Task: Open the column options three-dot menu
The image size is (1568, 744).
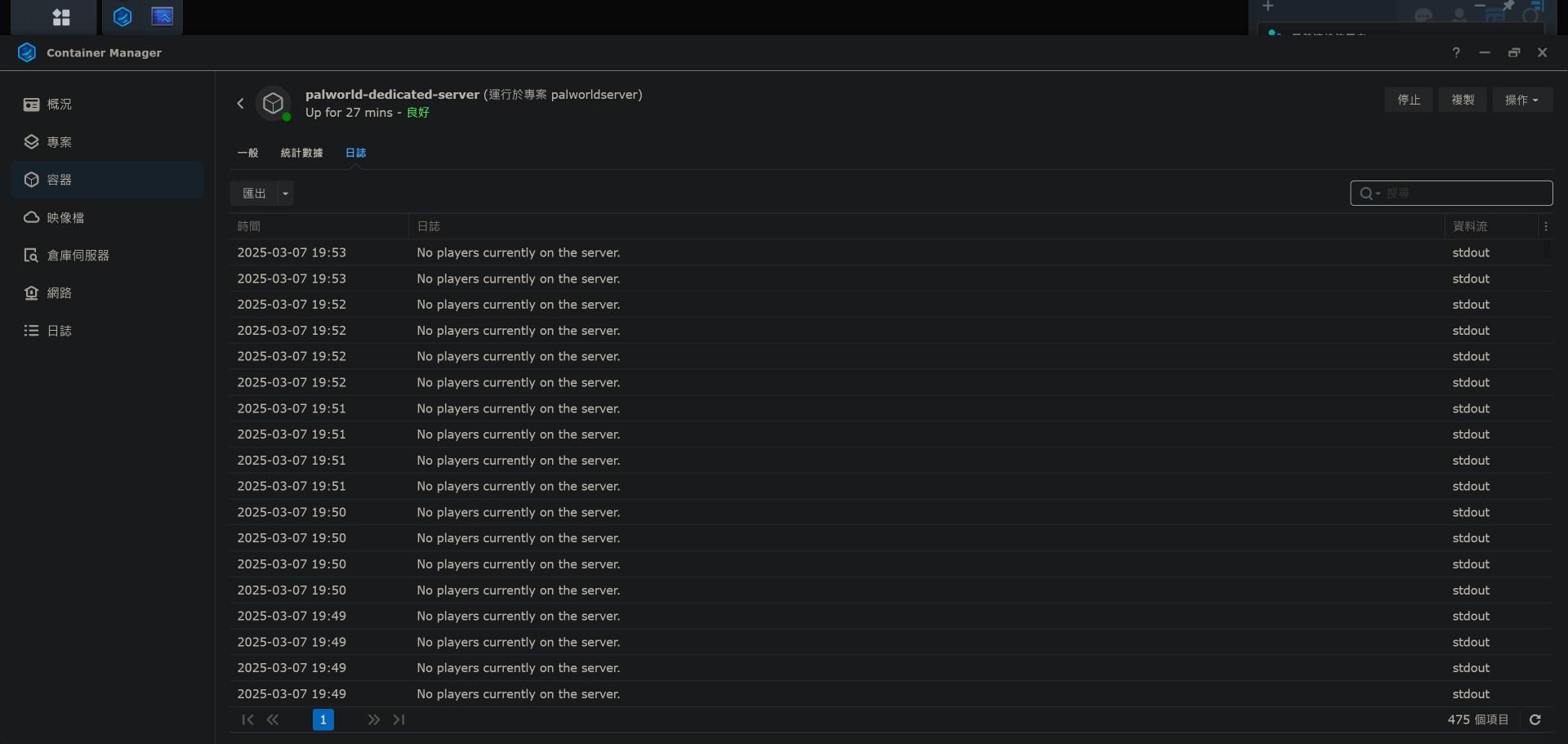Action: click(x=1545, y=226)
